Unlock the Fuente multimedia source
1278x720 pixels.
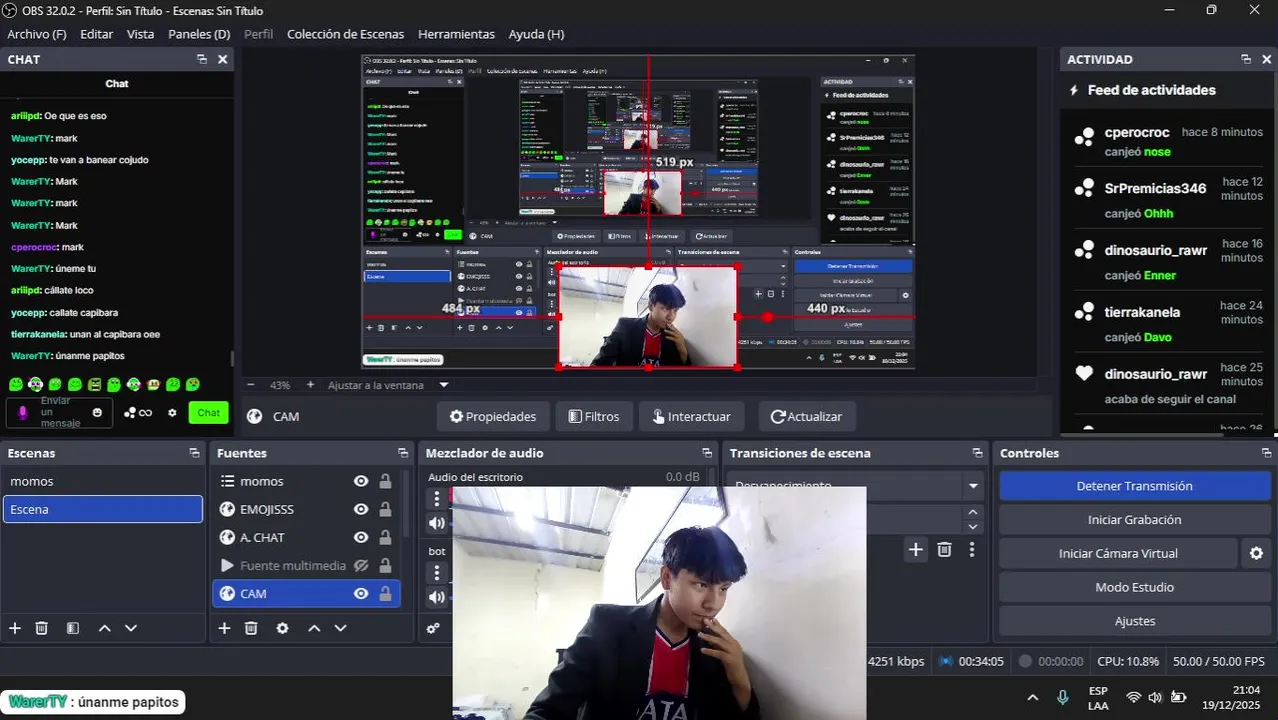(385, 565)
